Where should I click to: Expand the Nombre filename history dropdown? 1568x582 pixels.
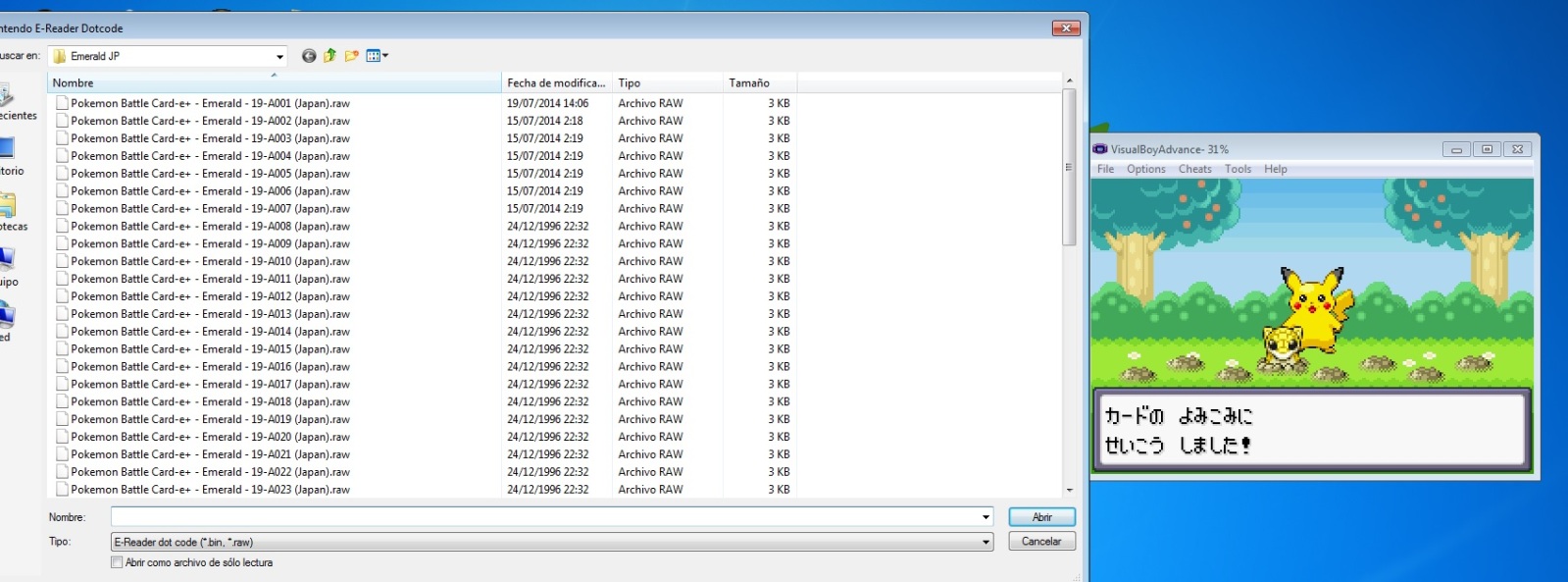986,517
